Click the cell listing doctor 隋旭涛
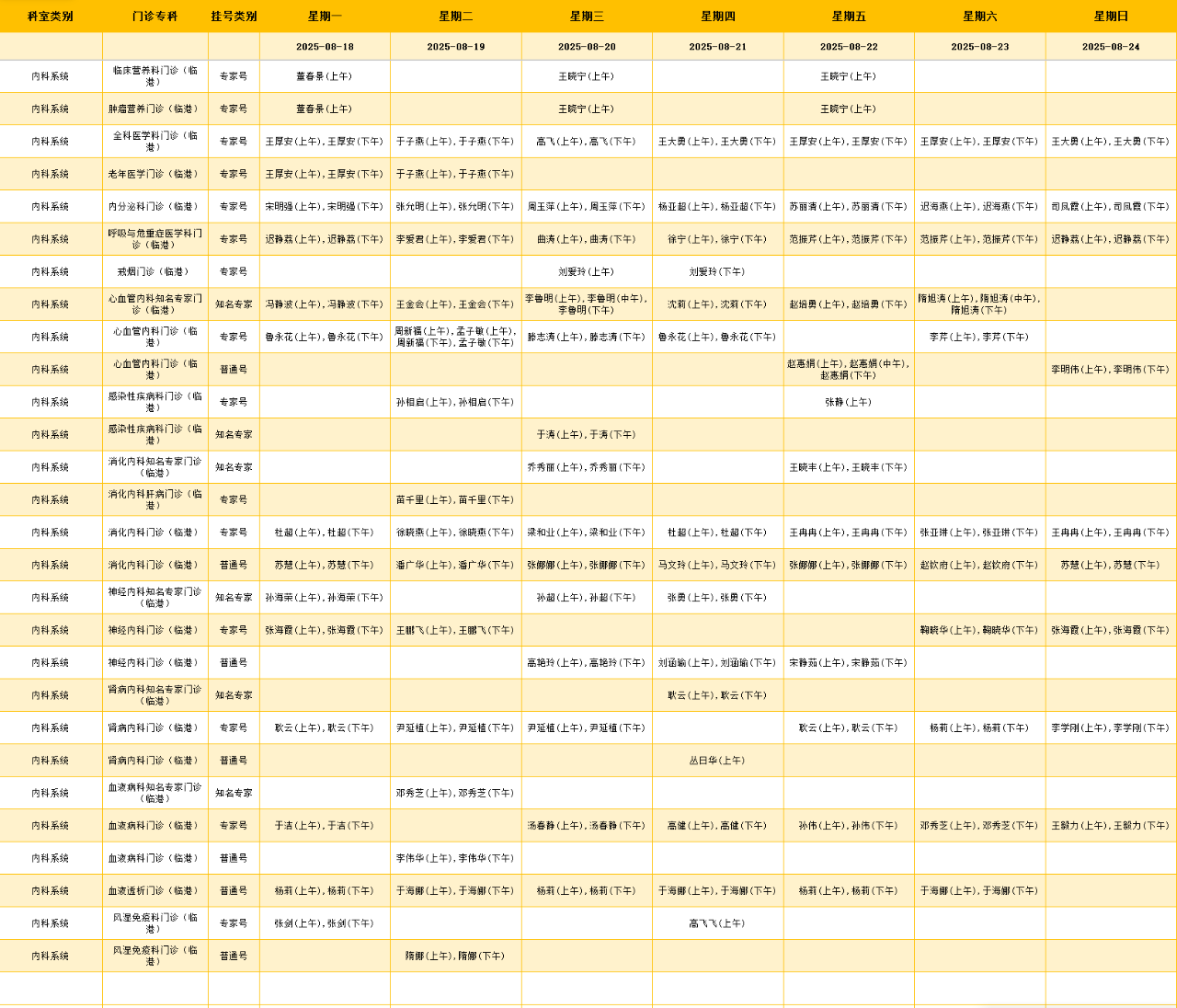1177x1008 pixels. (x=980, y=304)
